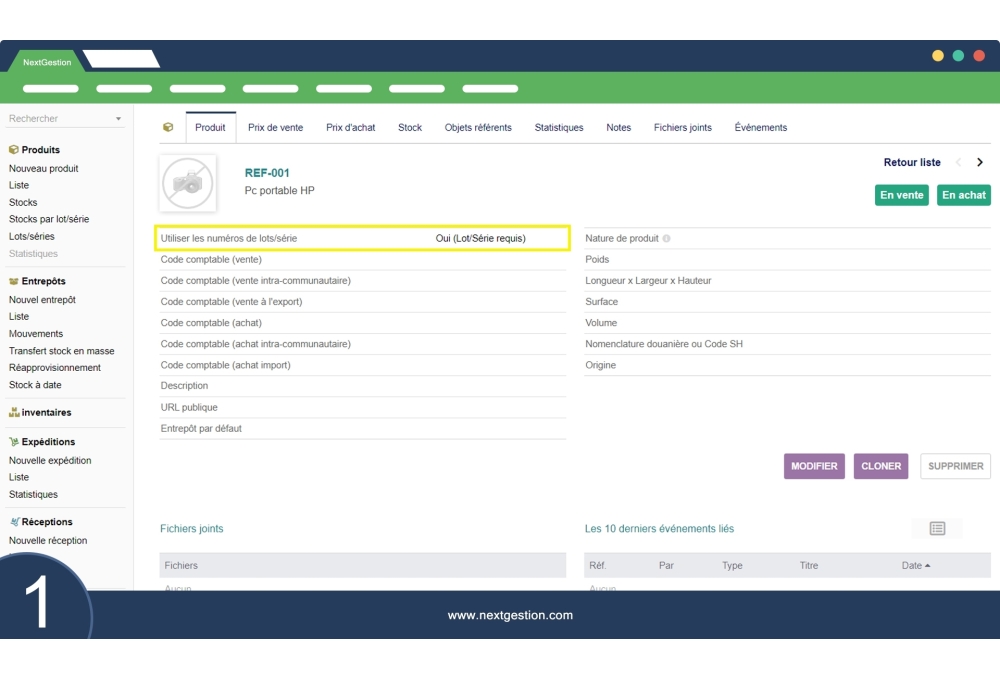Click the inventaires icon in sidebar
Image resolution: width=1000 pixels, height=679 pixels.
[x=14, y=413]
